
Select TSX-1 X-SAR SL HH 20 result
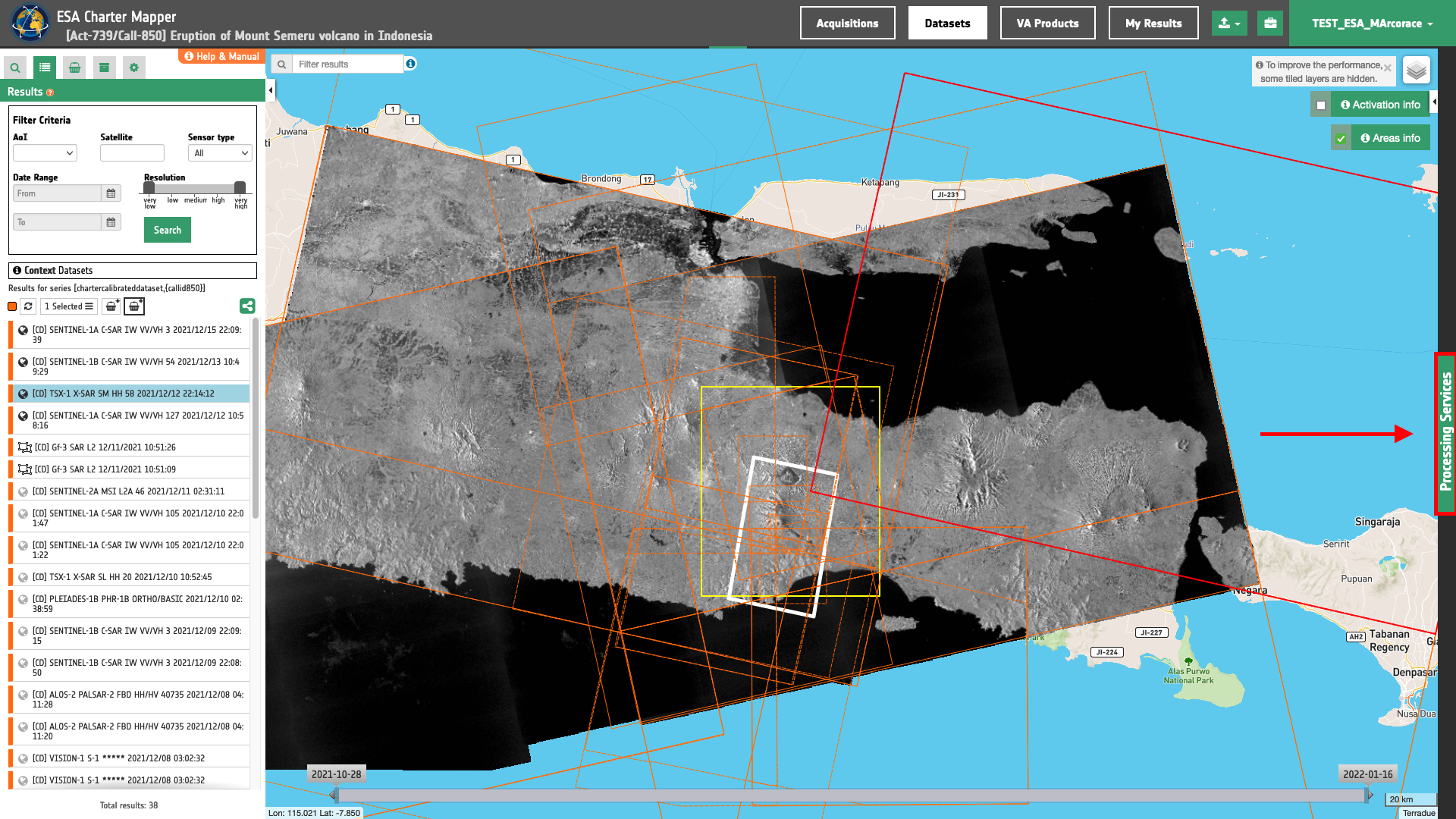[129, 577]
